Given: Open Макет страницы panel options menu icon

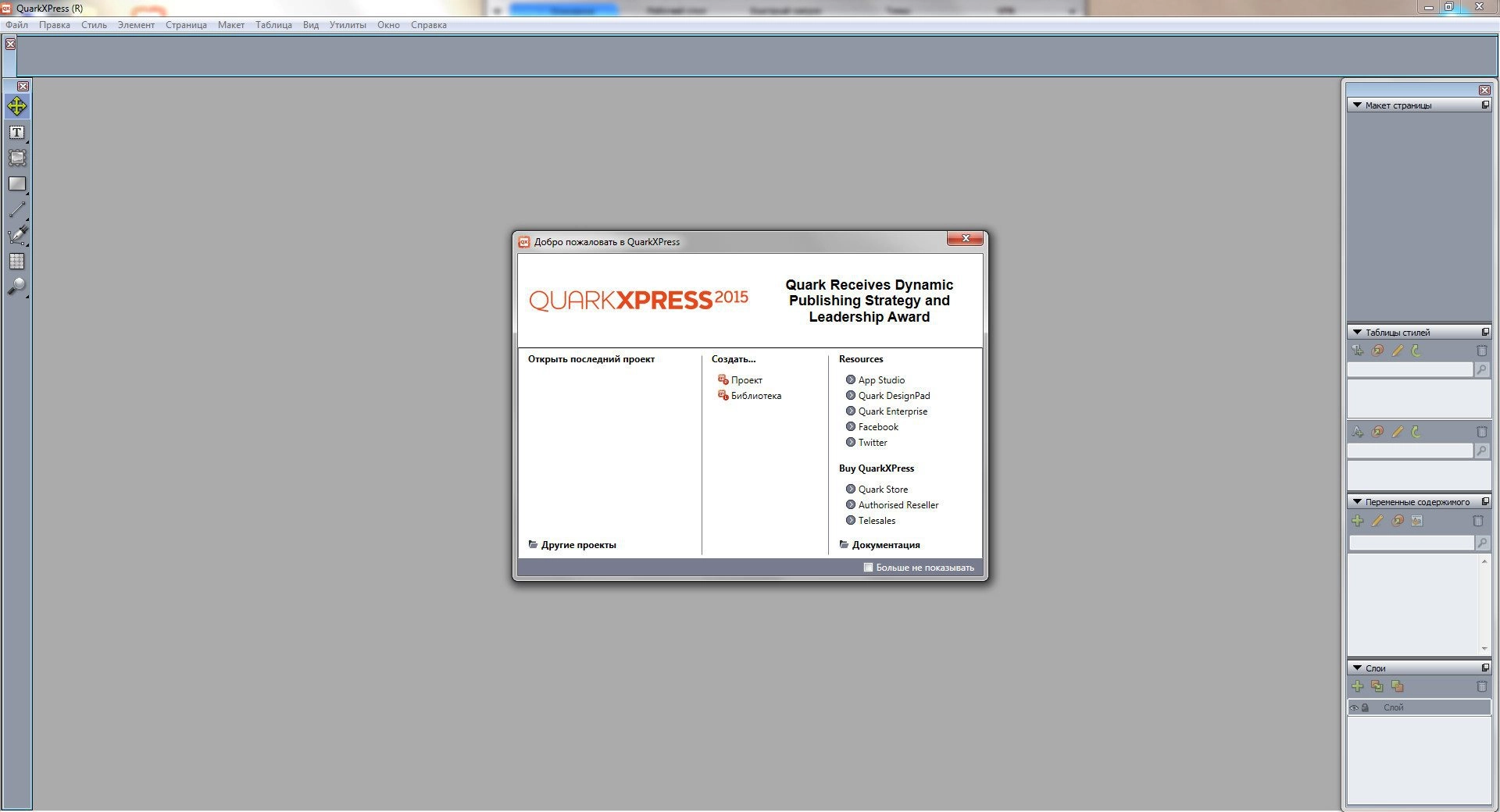Looking at the screenshot, I should coord(1485,105).
